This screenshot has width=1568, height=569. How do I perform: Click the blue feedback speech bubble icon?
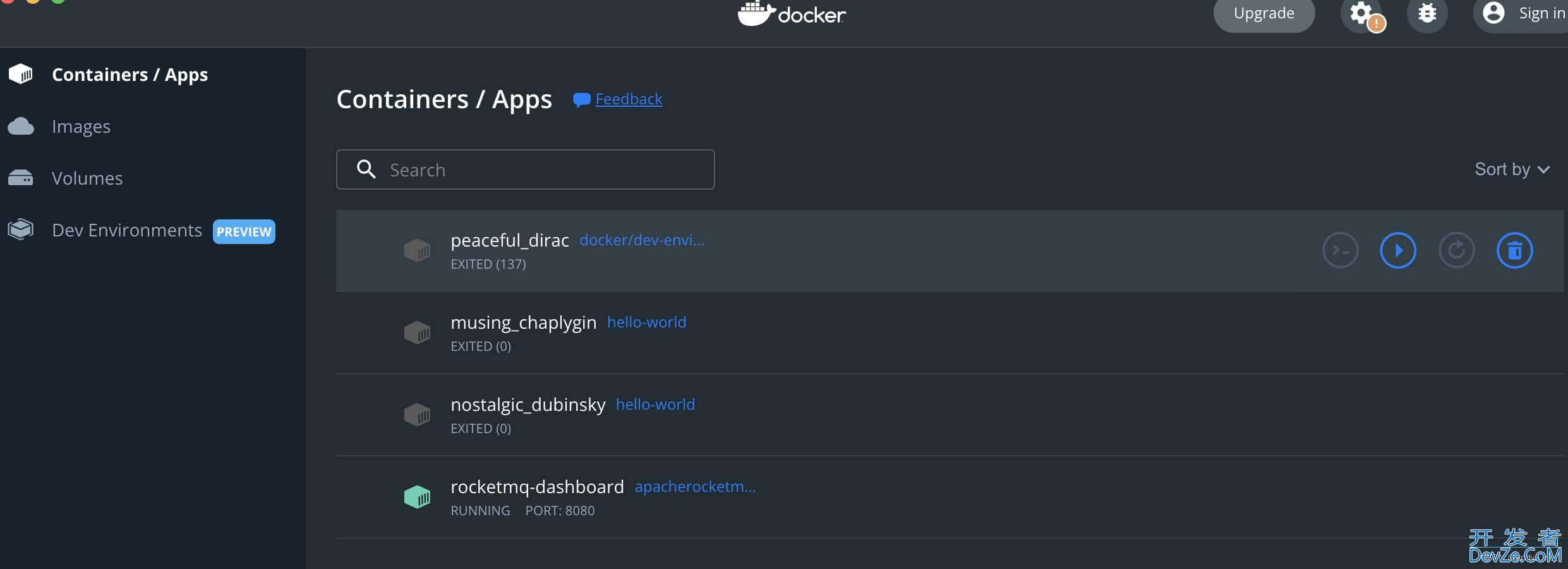(581, 100)
